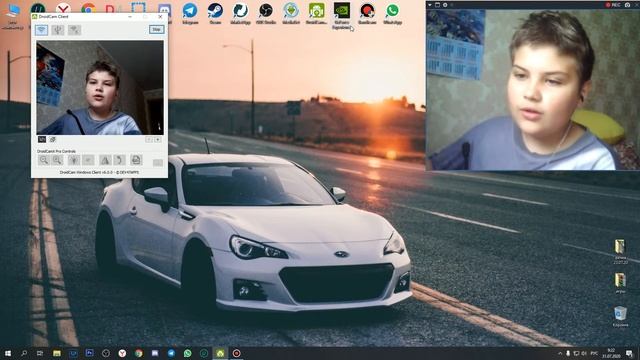Image resolution: width=640 pixels, height=360 pixels.
Task: Open the Yandex Browser desktop shortcut
Action: (63, 8)
